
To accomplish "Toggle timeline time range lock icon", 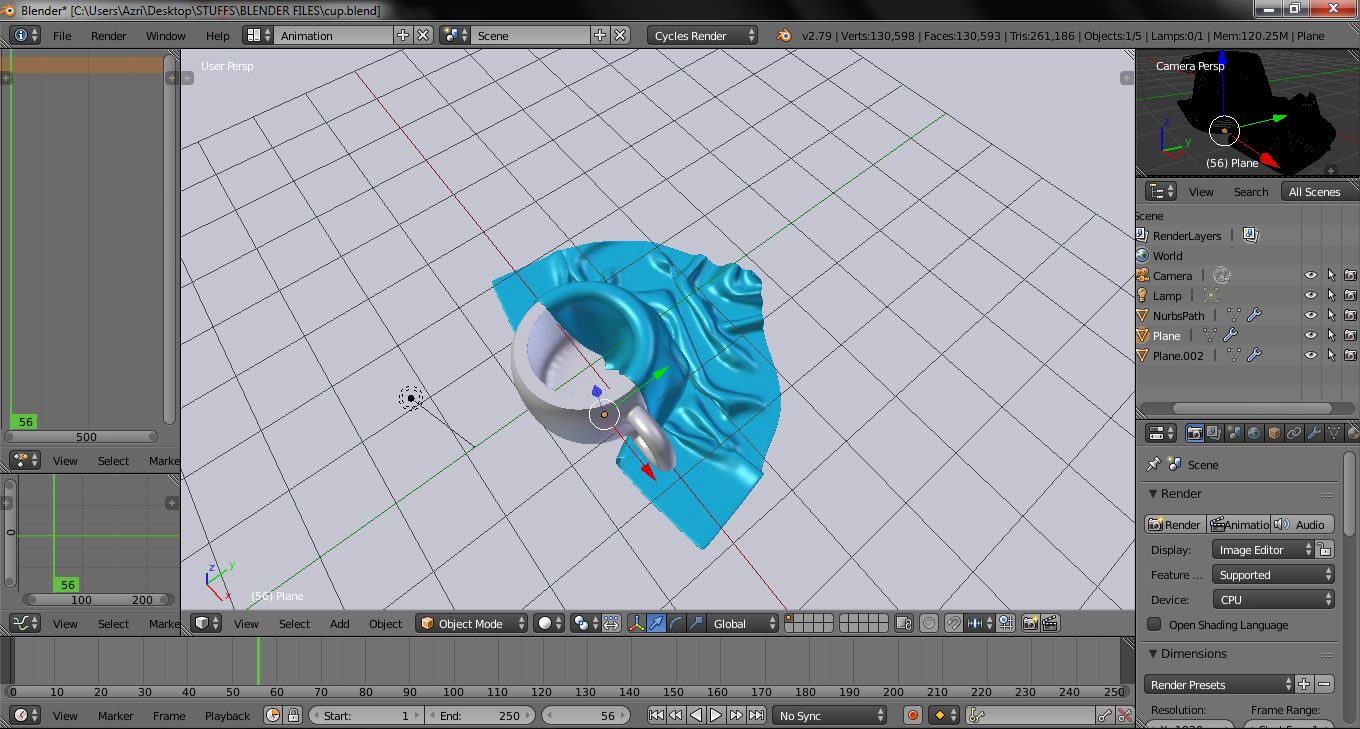I will click(x=293, y=715).
